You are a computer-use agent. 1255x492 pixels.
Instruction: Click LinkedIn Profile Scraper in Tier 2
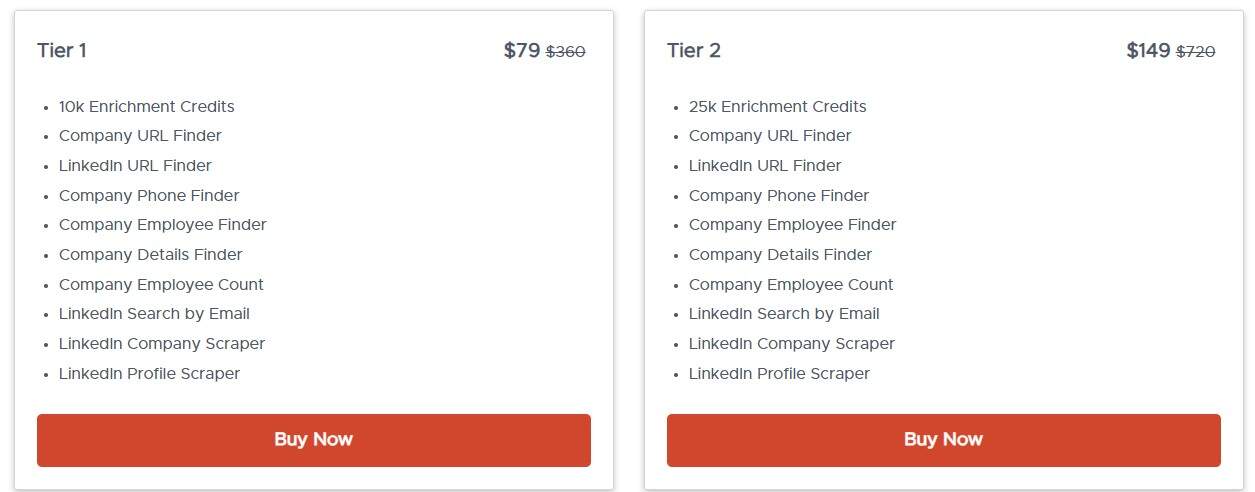pyautogui.click(x=779, y=374)
